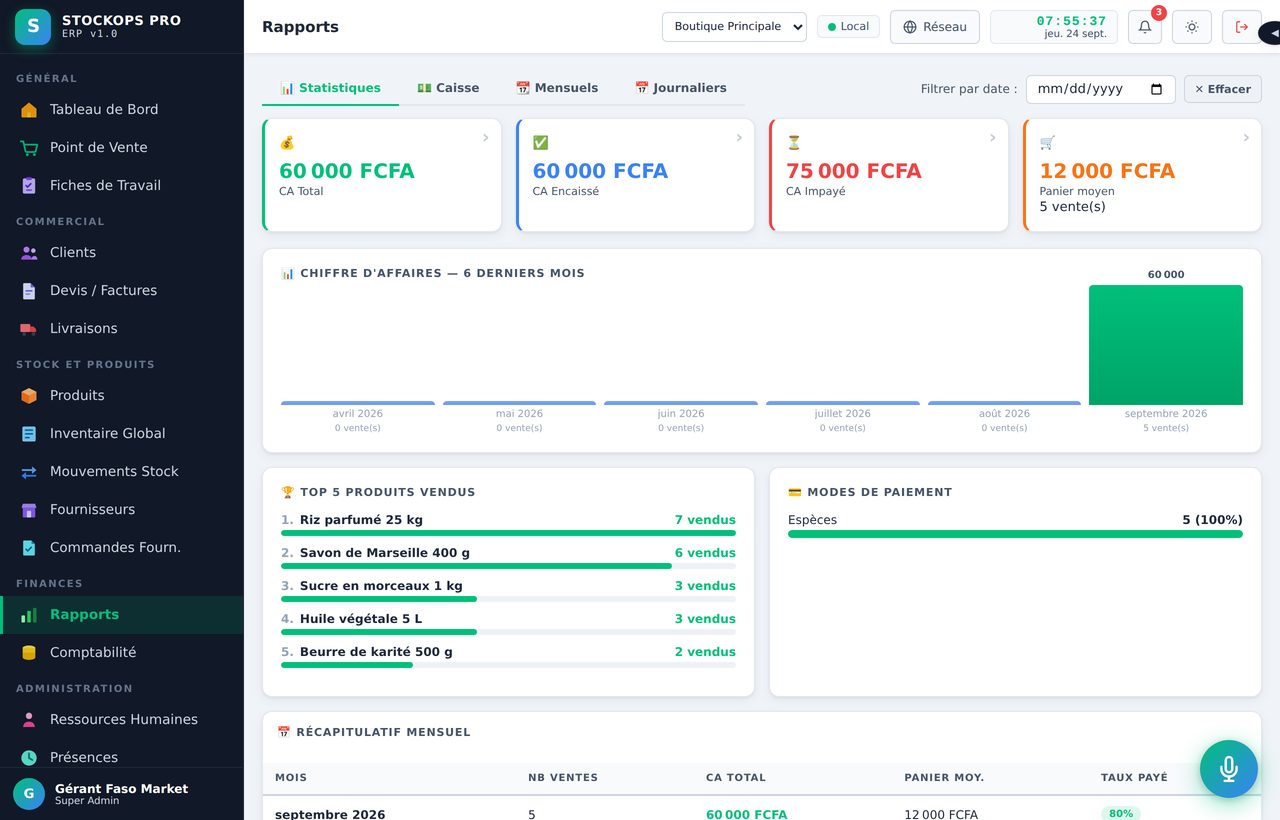The height and width of the screenshot is (820, 1280).
Task: Open the Boutique Principale store dropdown
Action: pyautogui.click(x=734, y=27)
